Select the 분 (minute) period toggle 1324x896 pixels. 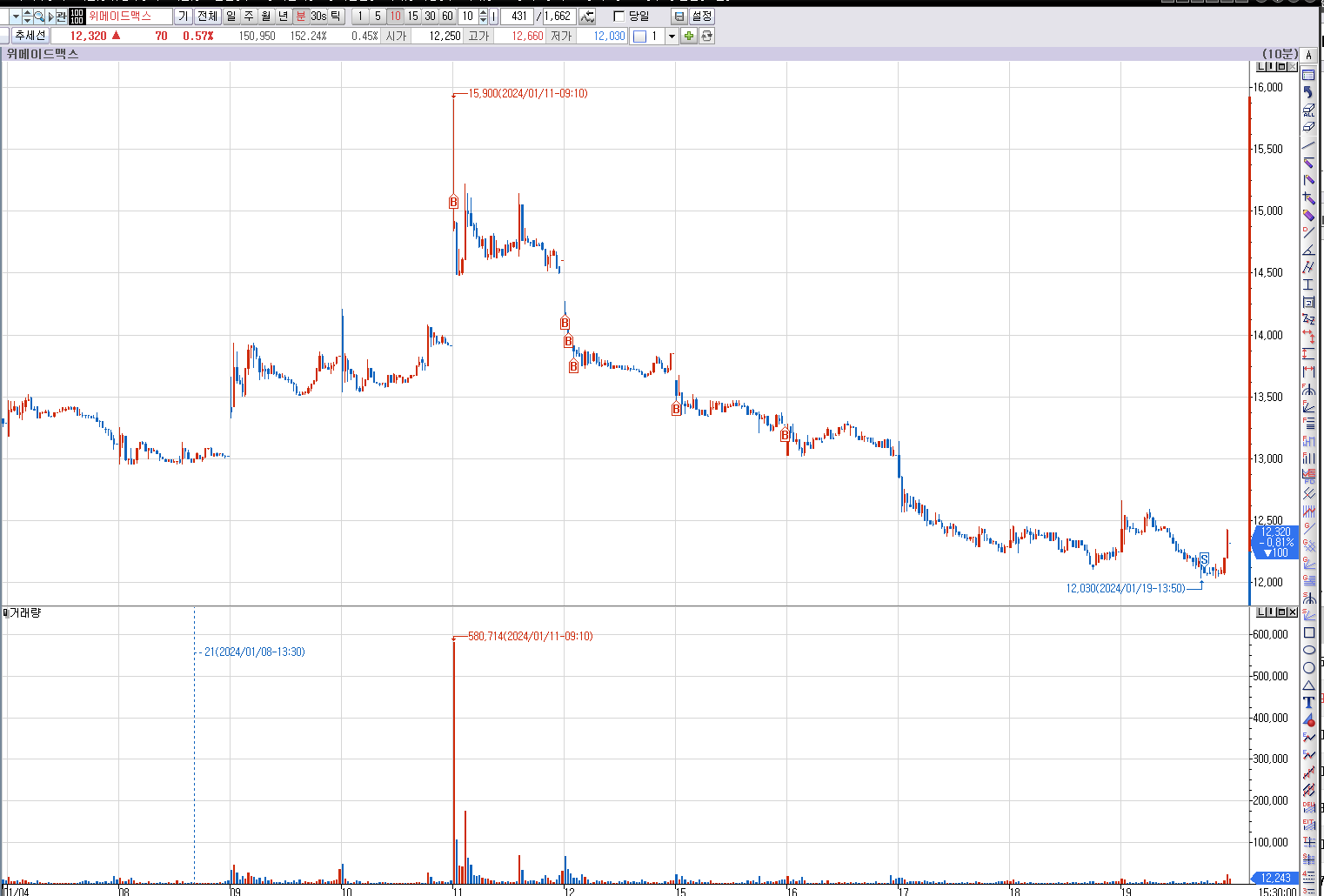(300, 17)
